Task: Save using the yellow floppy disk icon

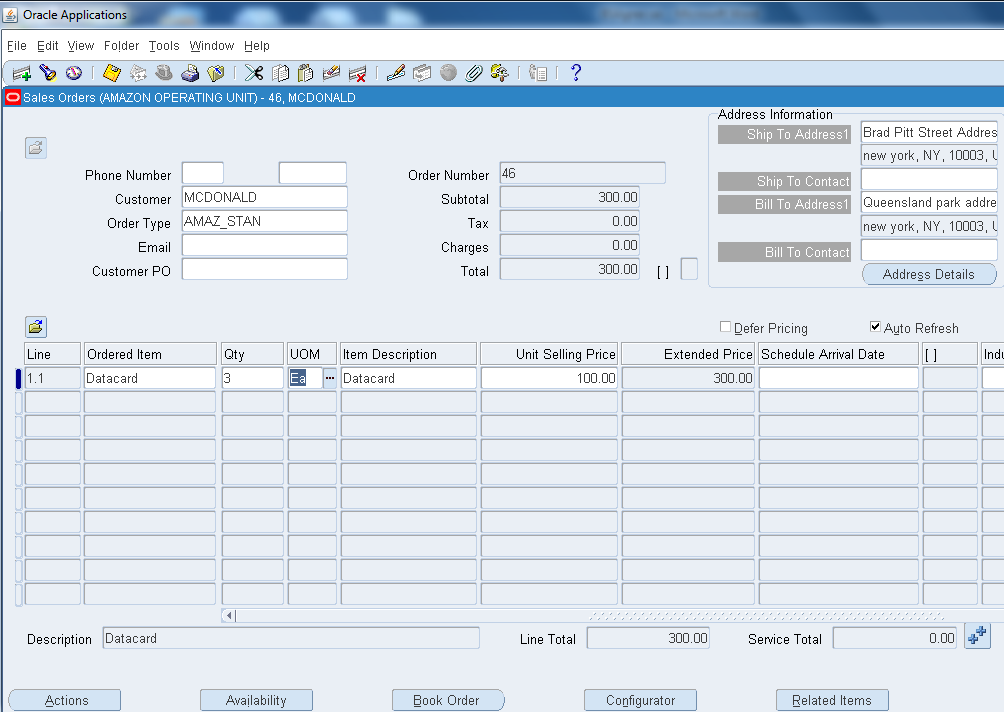Action: [112, 73]
